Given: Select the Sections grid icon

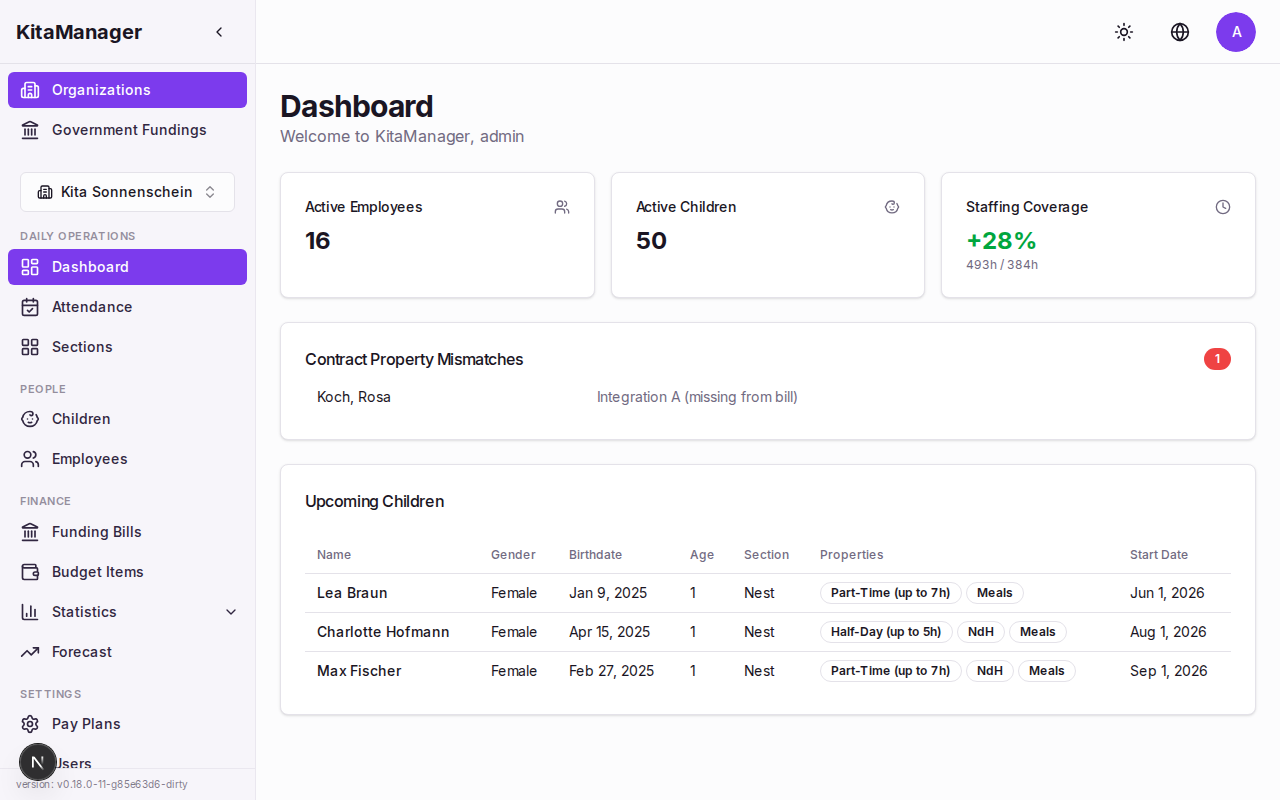Looking at the screenshot, I should click(x=31, y=347).
